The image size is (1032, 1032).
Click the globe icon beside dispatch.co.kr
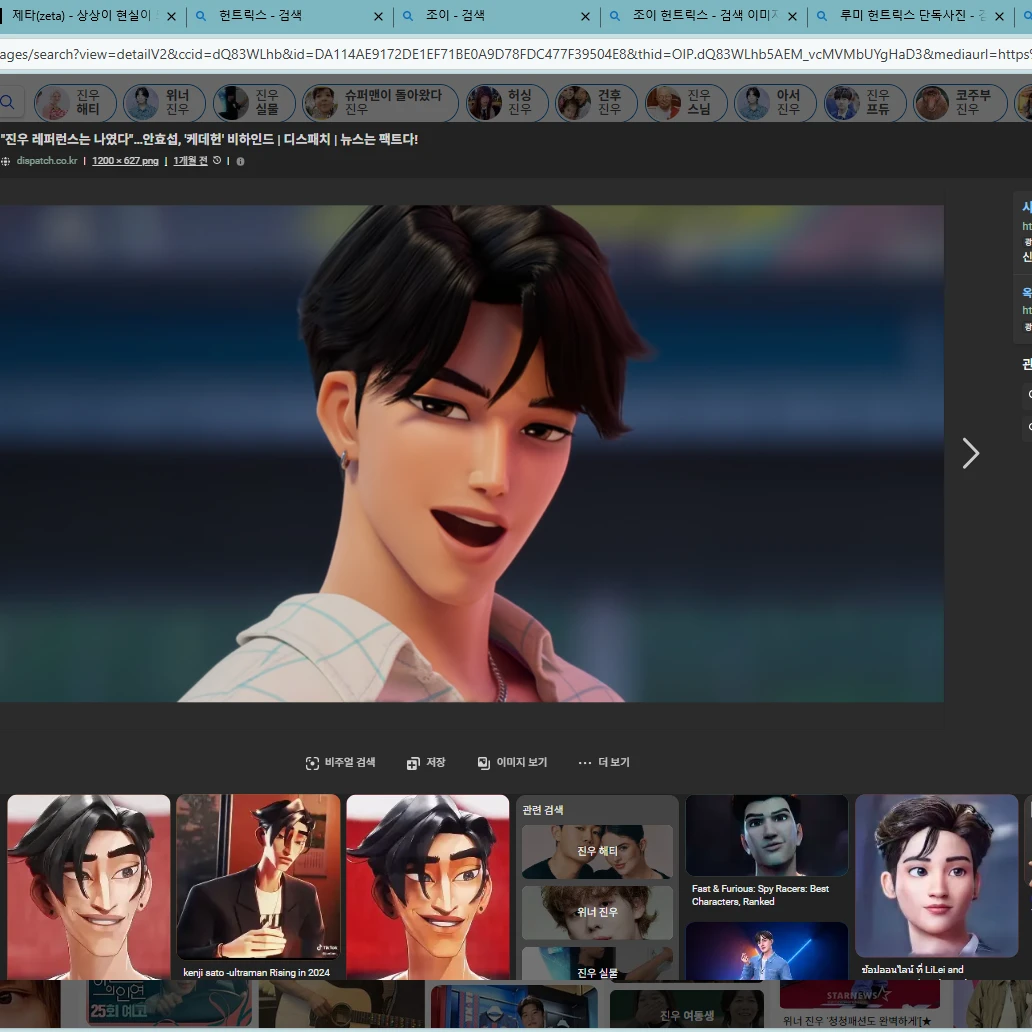5,161
